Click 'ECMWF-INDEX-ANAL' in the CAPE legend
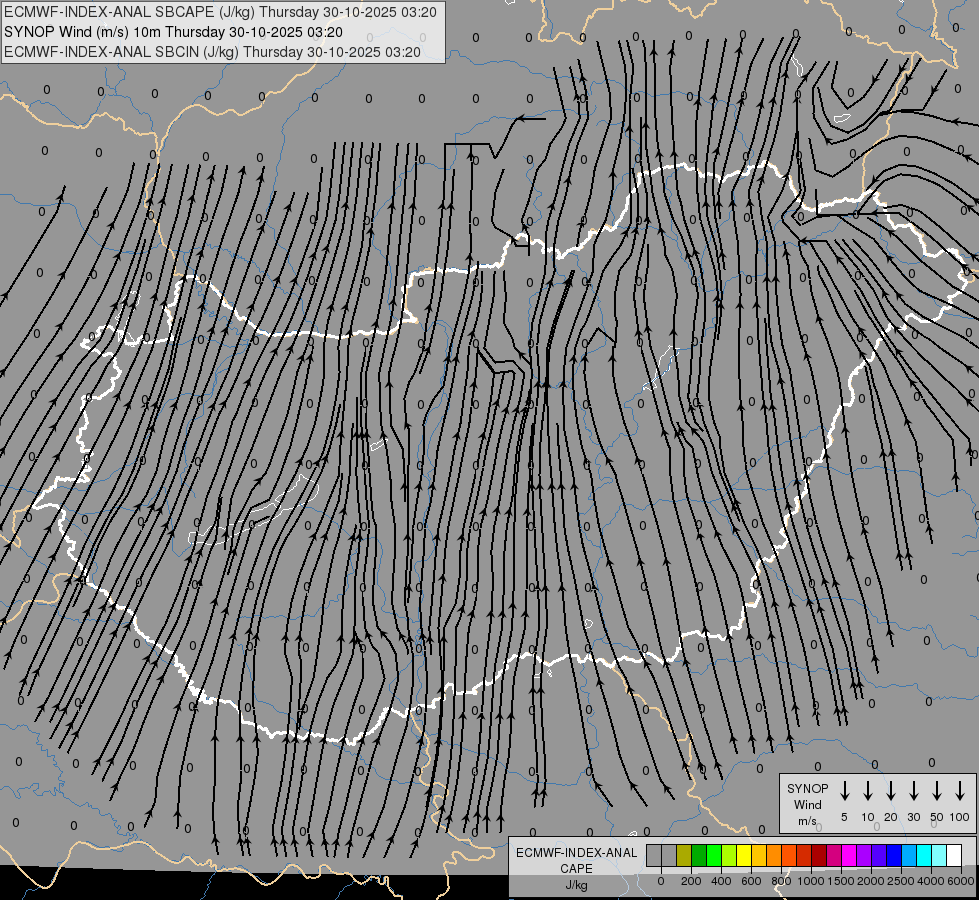Image resolution: width=979 pixels, height=900 pixels. point(576,853)
